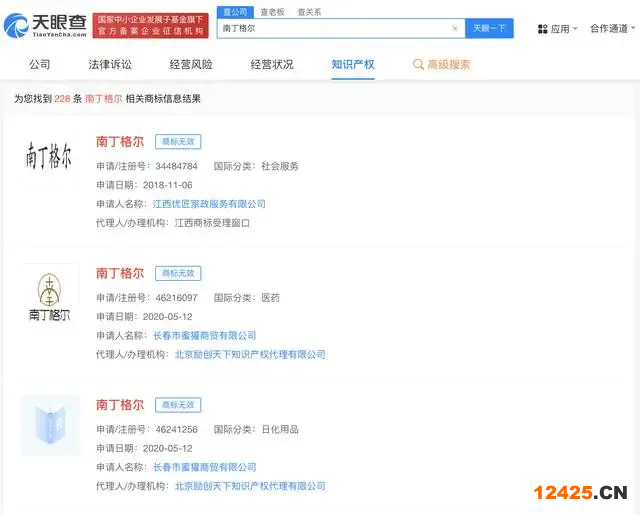Click the 天眼一下 search button
The height and width of the screenshot is (515, 640).
pos(489,28)
